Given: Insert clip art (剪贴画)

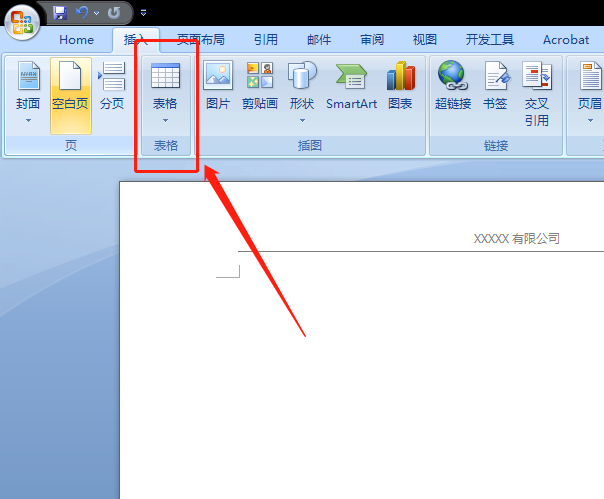Looking at the screenshot, I should (x=260, y=86).
